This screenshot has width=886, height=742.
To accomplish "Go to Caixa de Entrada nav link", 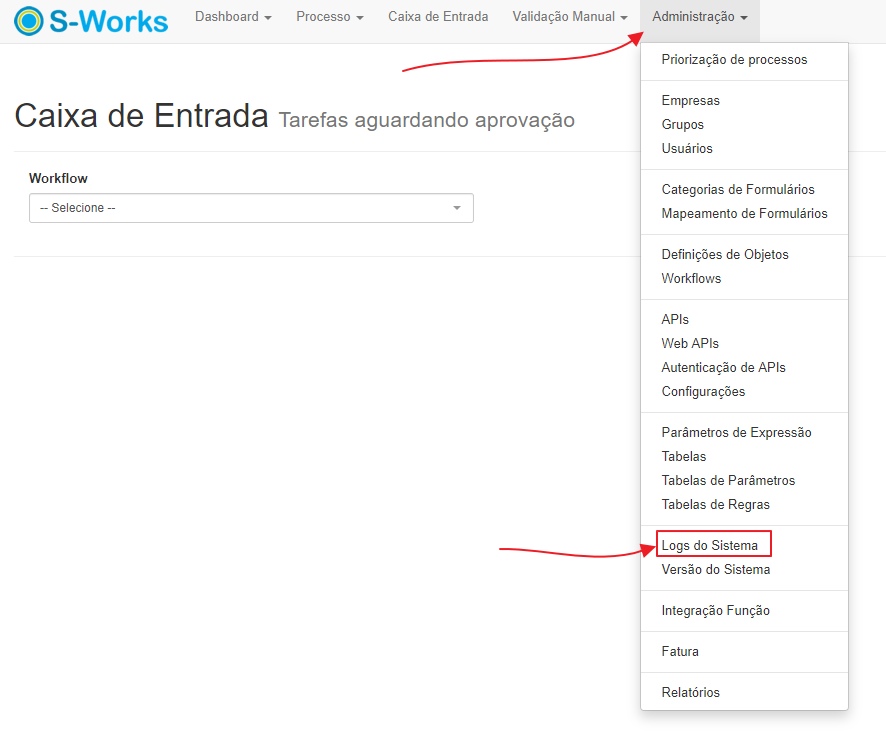I will [438, 17].
